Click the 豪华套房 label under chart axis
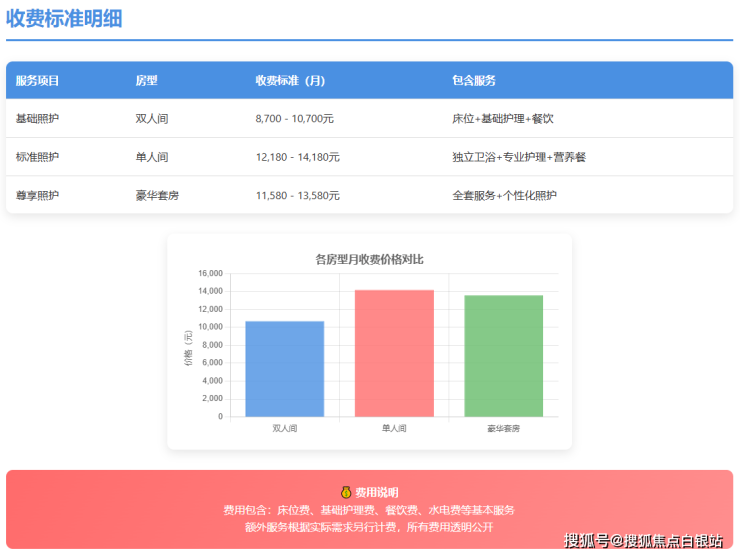Image resolution: width=740 pixels, height=557 pixels. point(503,428)
